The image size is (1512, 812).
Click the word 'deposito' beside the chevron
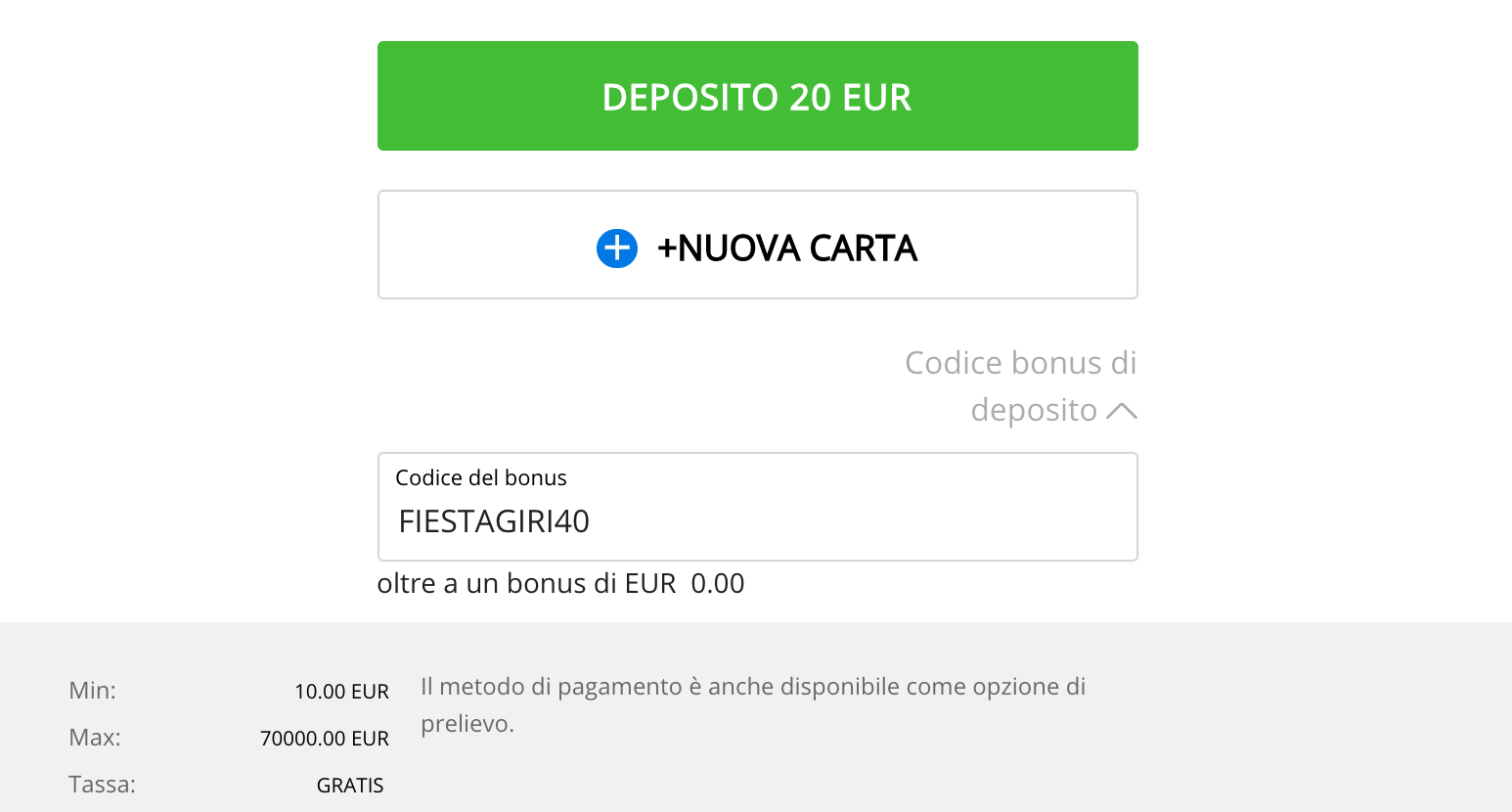coord(1034,410)
